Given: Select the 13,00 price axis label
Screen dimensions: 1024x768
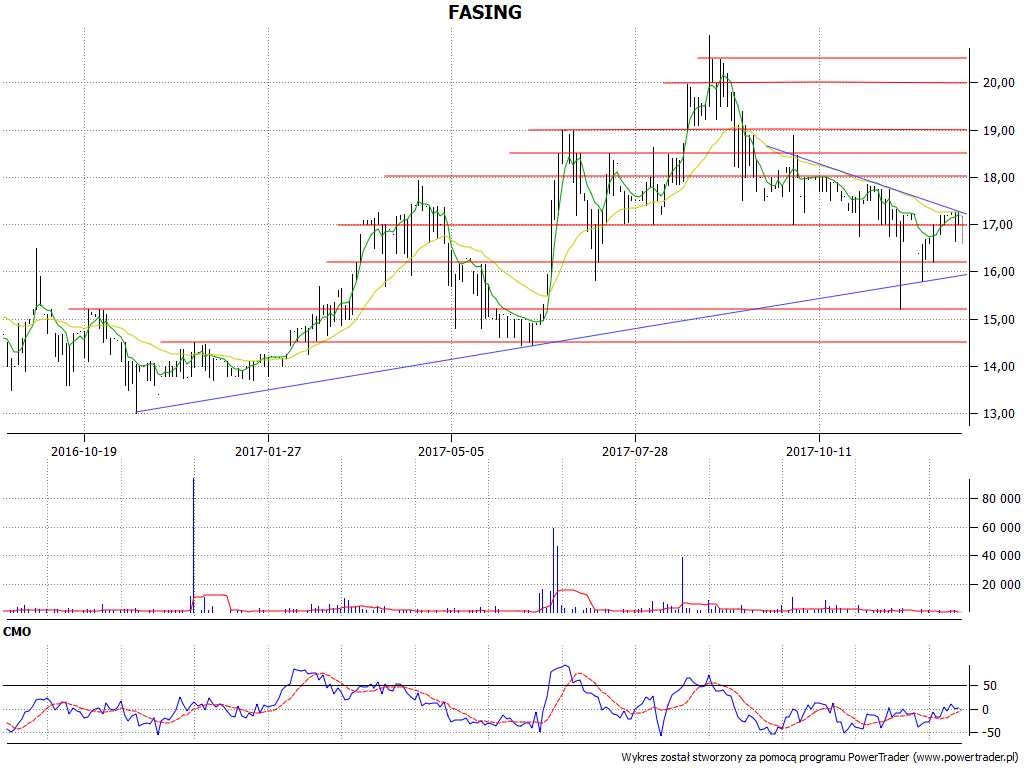Looking at the screenshot, I should coord(999,413).
